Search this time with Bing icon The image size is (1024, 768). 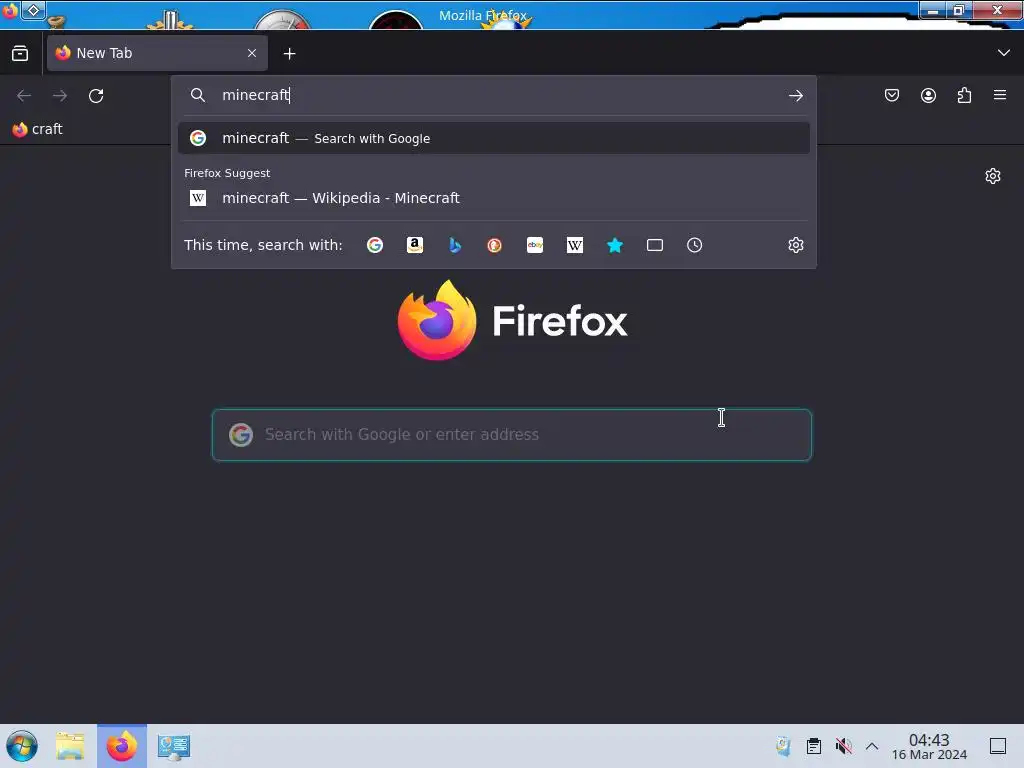455,245
